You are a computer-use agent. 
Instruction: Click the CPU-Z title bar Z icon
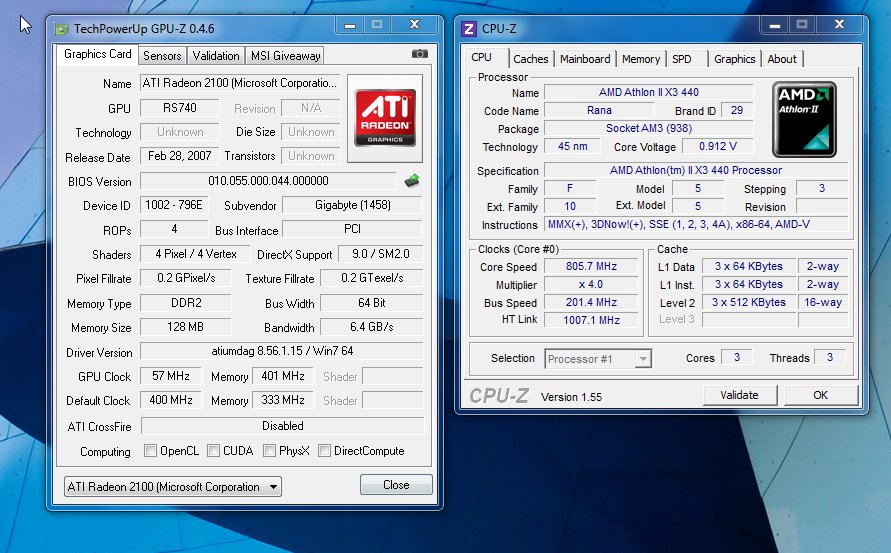469,28
